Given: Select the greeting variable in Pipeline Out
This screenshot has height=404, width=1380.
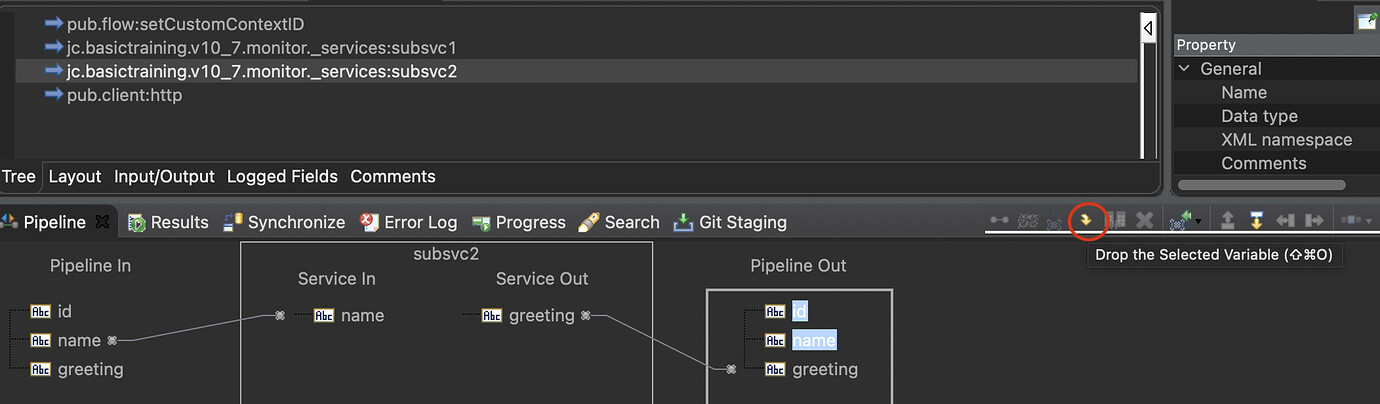Looking at the screenshot, I should point(825,369).
